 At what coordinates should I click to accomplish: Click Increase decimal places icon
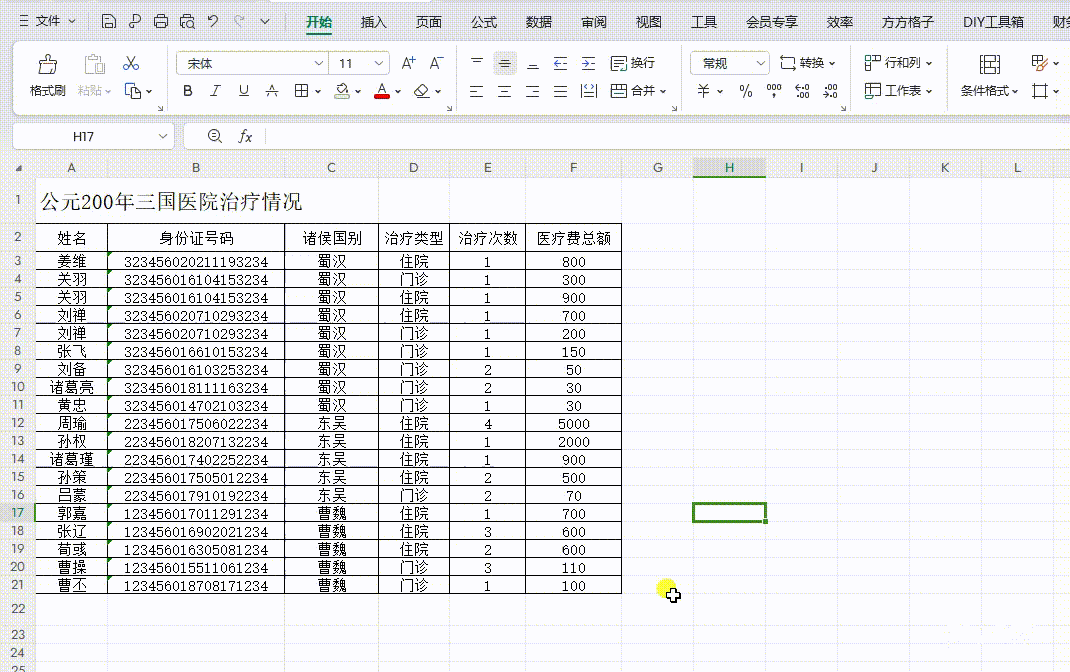click(802, 91)
